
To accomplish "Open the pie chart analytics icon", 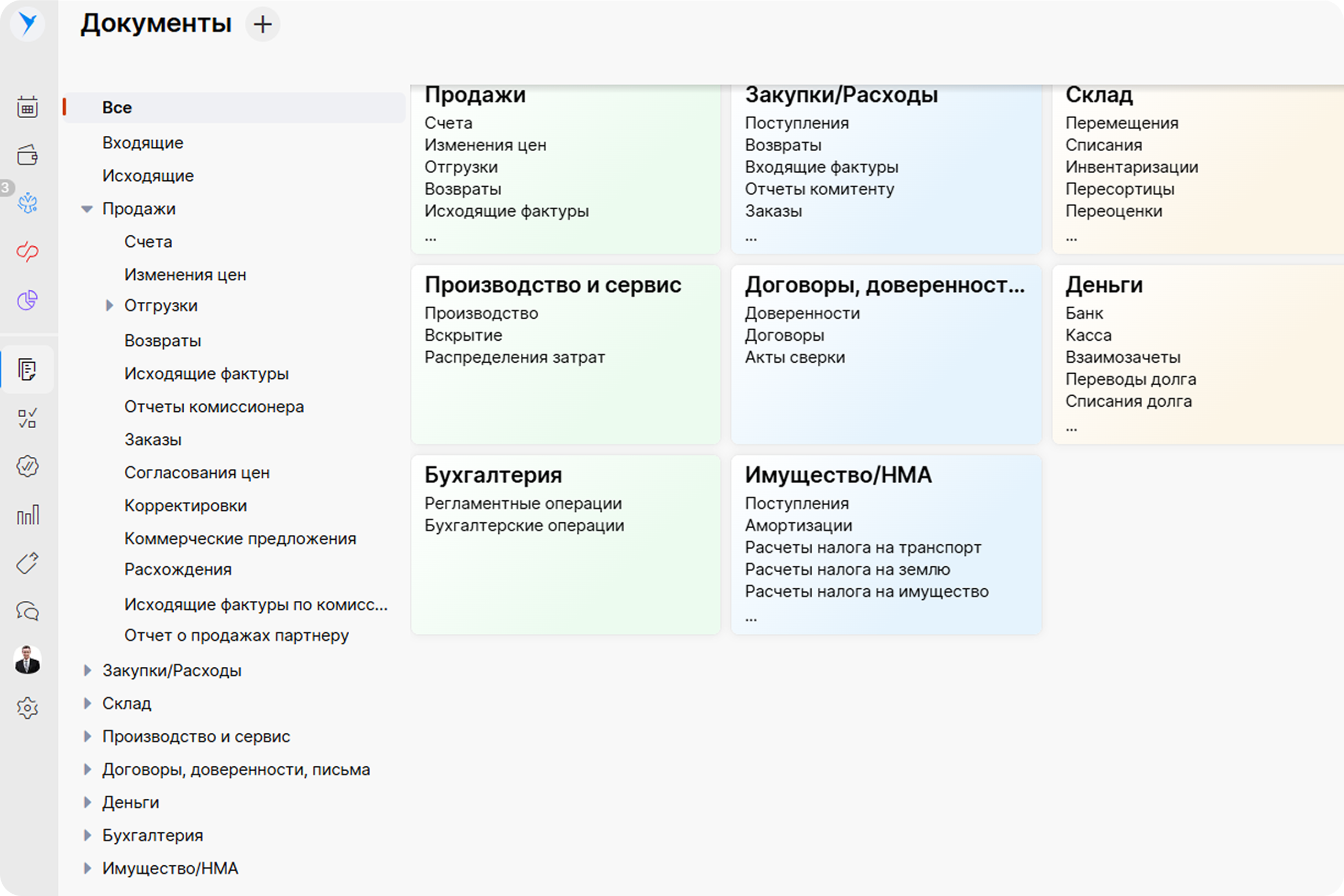I will coord(27,300).
